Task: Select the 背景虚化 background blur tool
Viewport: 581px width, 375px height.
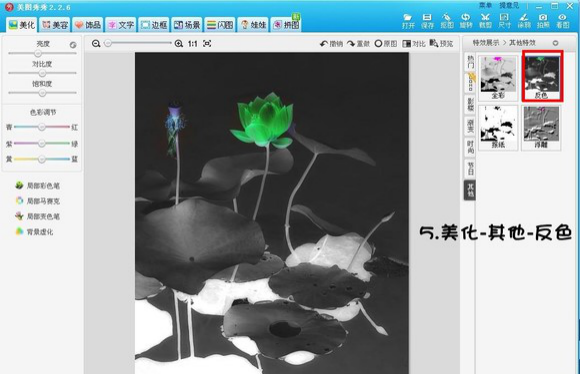Action: click(x=34, y=232)
